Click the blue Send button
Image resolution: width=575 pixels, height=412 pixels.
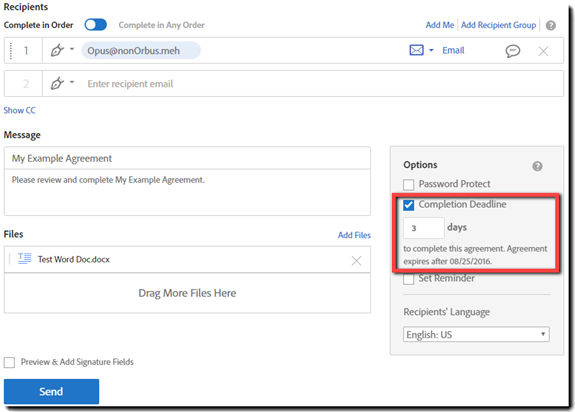point(51,391)
